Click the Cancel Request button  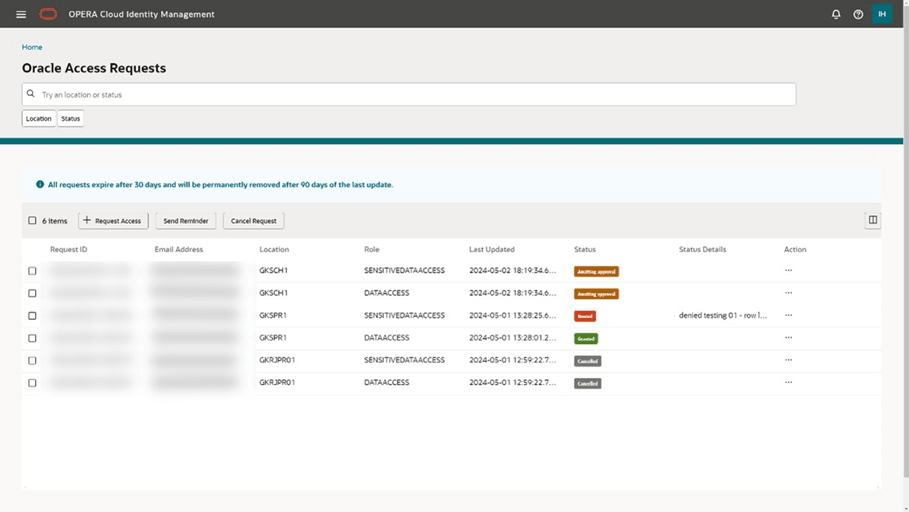pos(253,220)
